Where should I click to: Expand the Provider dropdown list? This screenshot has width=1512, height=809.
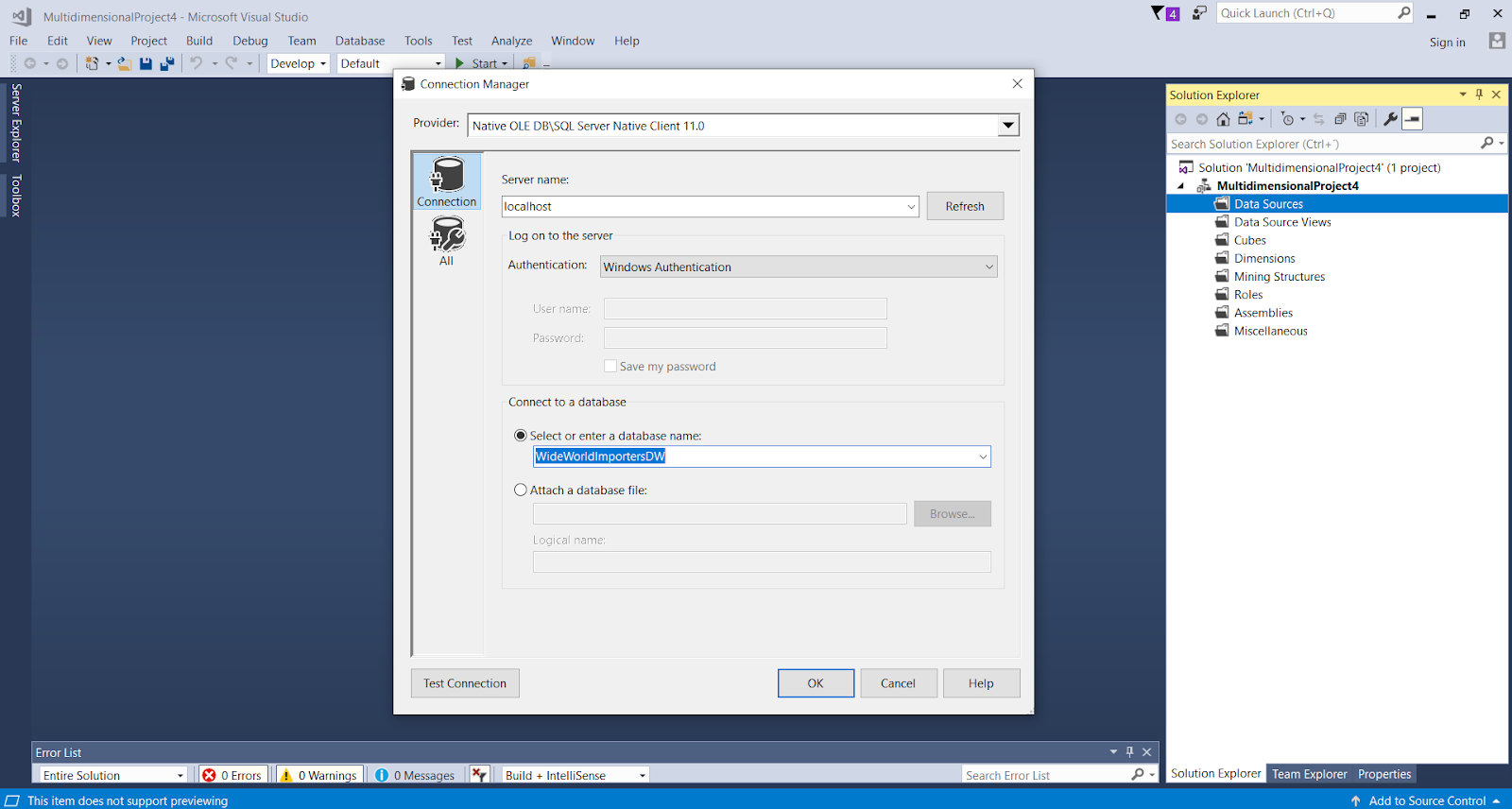click(1008, 126)
